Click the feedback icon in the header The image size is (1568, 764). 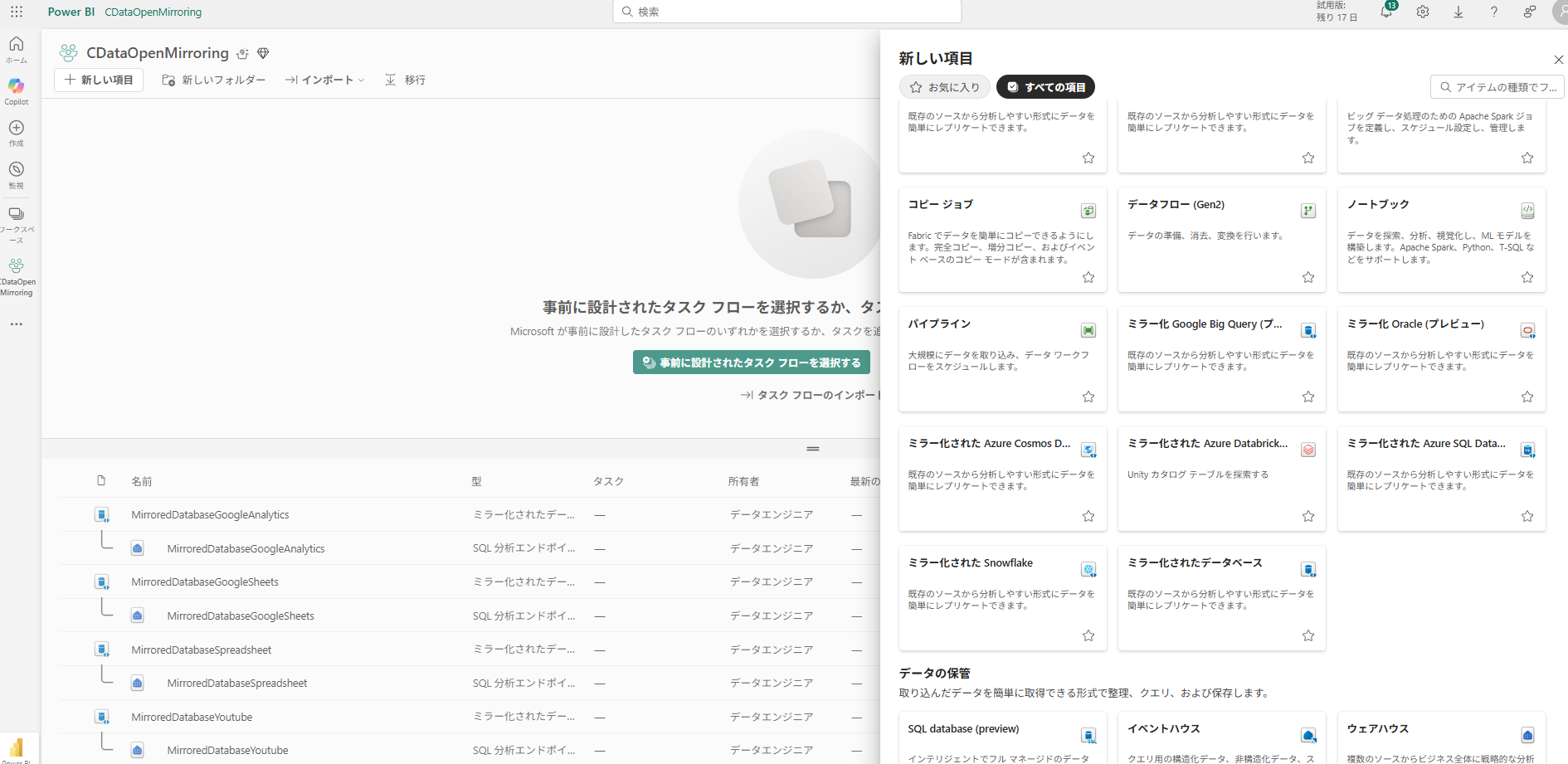coord(1530,12)
